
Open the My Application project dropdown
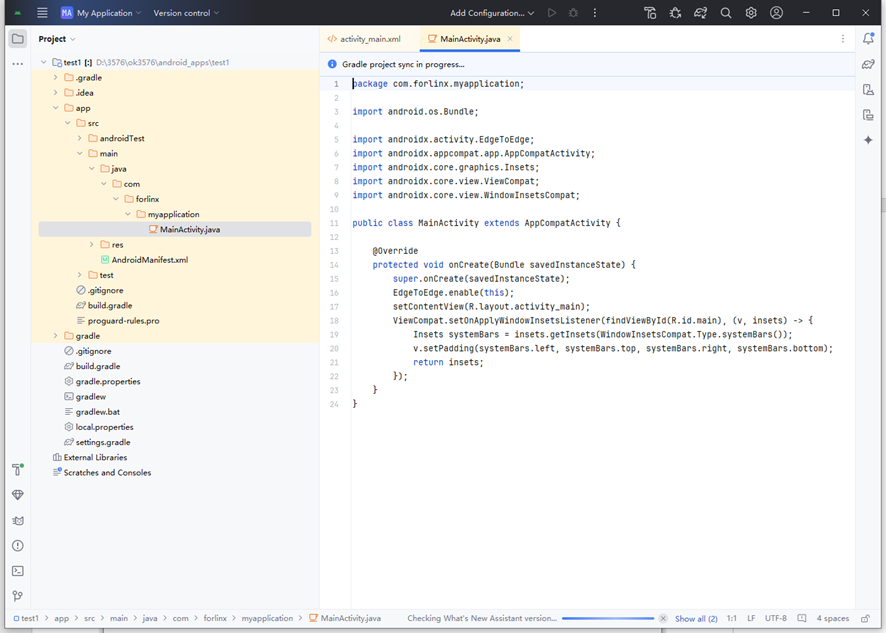(101, 12)
